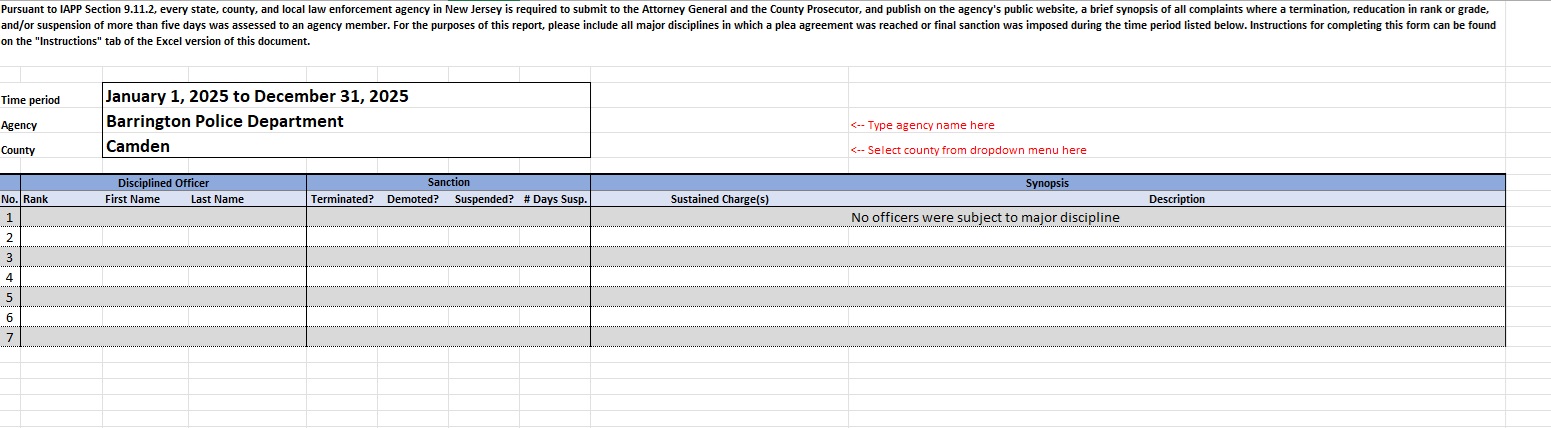Click the Terminated? column header
1551x428 pixels.
click(342, 199)
